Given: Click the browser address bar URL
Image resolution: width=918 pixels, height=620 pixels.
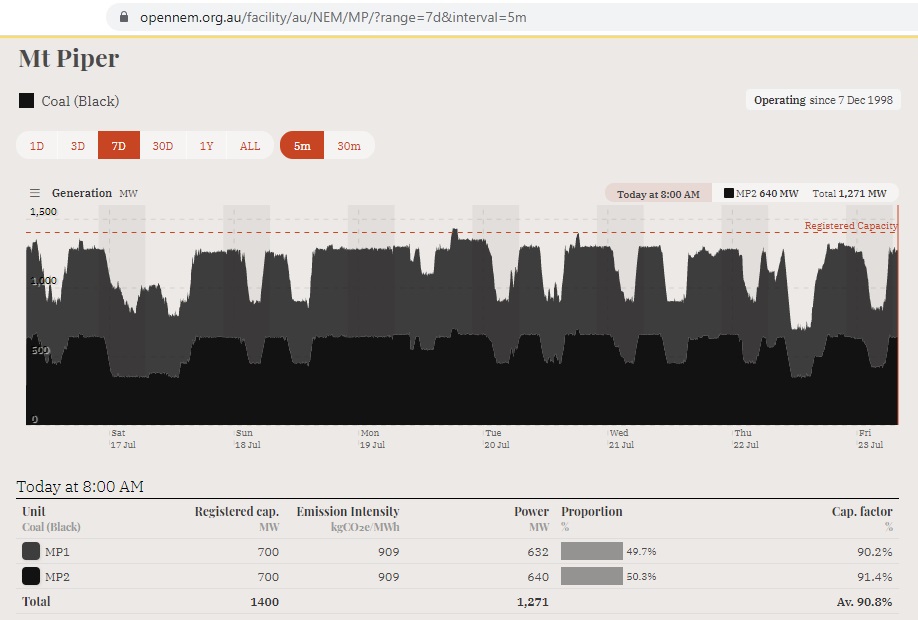Looking at the screenshot, I should [x=333, y=18].
